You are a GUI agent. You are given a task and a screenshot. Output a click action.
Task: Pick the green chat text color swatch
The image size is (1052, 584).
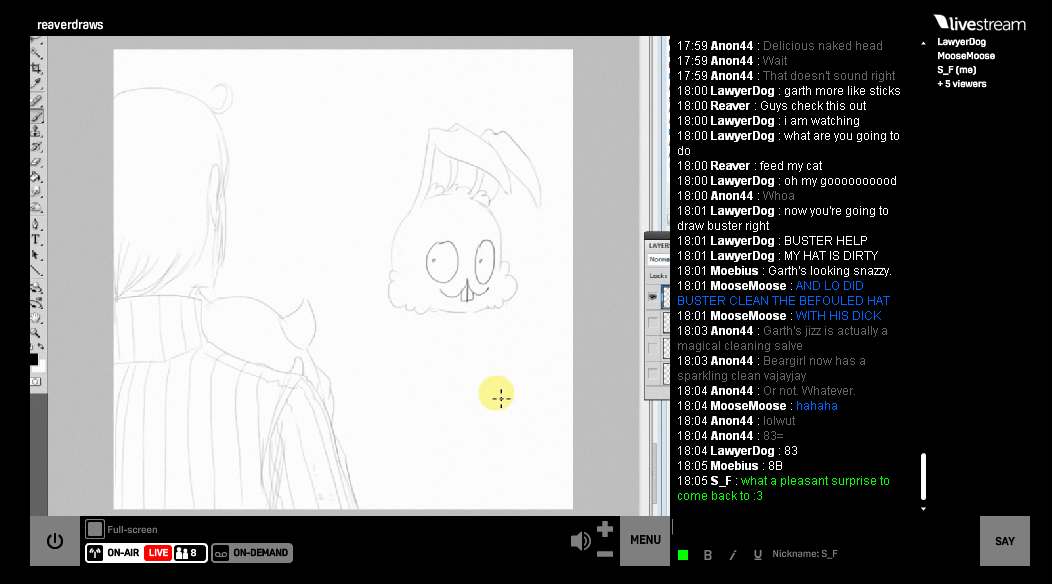[x=683, y=554]
